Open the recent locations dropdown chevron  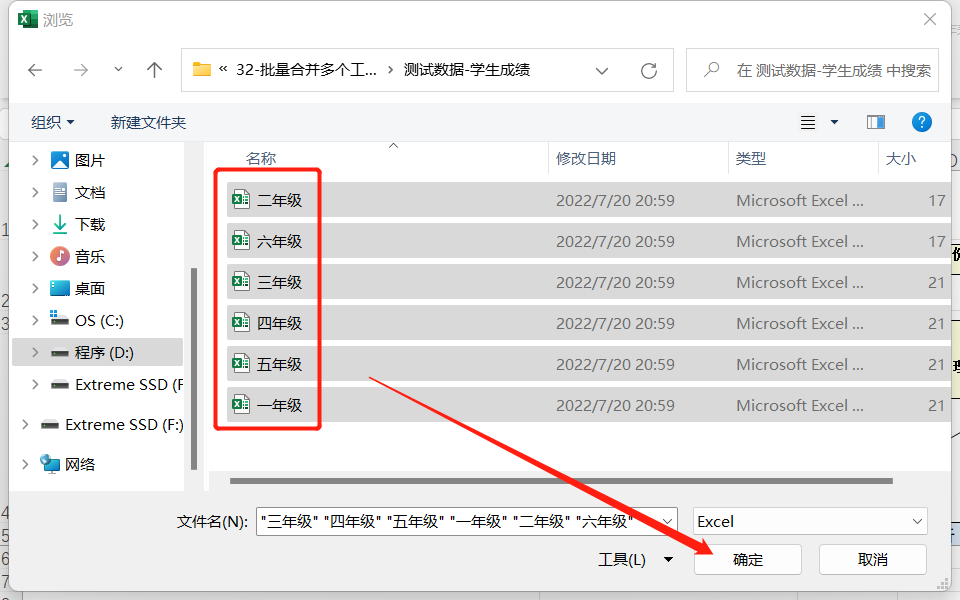[118, 70]
